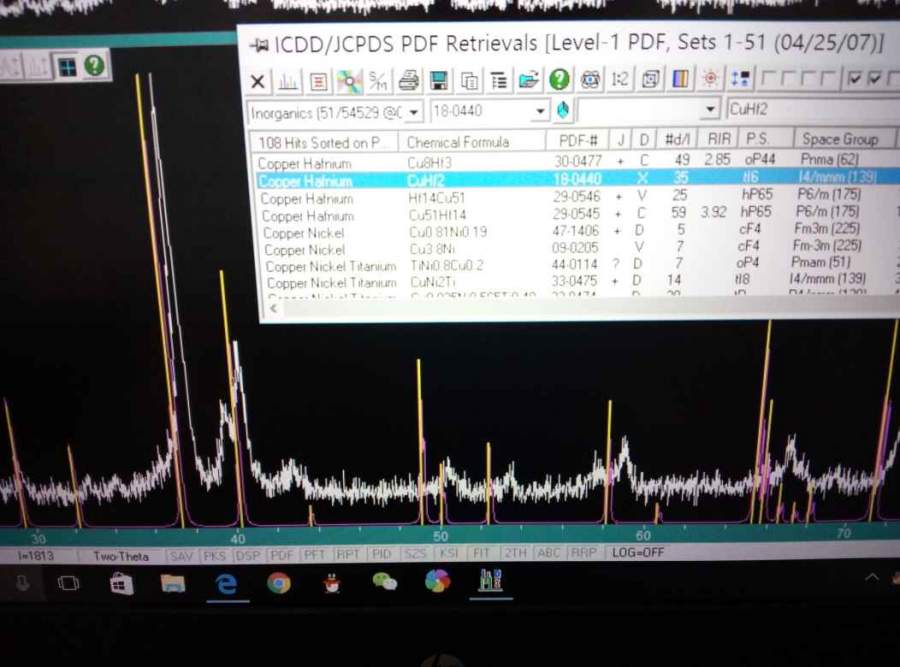This screenshot has width=900, height=667.
Task: Tick the third empty toolbar checkbox
Action: tap(808, 77)
